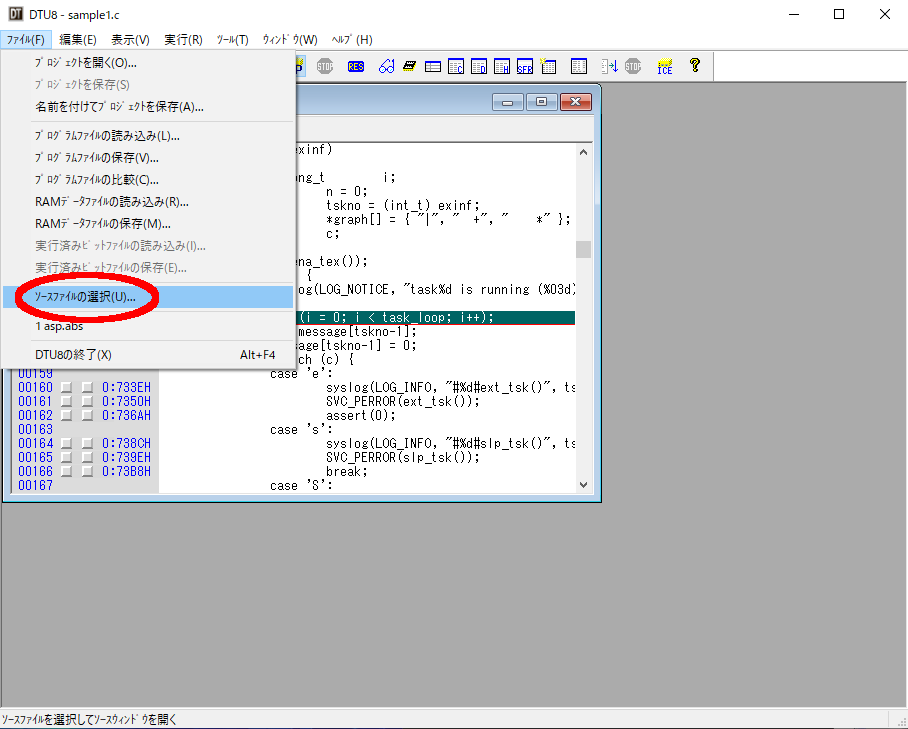Choose DTU8の終了(X) to exit
This screenshot has width=908, height=729.
[148, 354]
